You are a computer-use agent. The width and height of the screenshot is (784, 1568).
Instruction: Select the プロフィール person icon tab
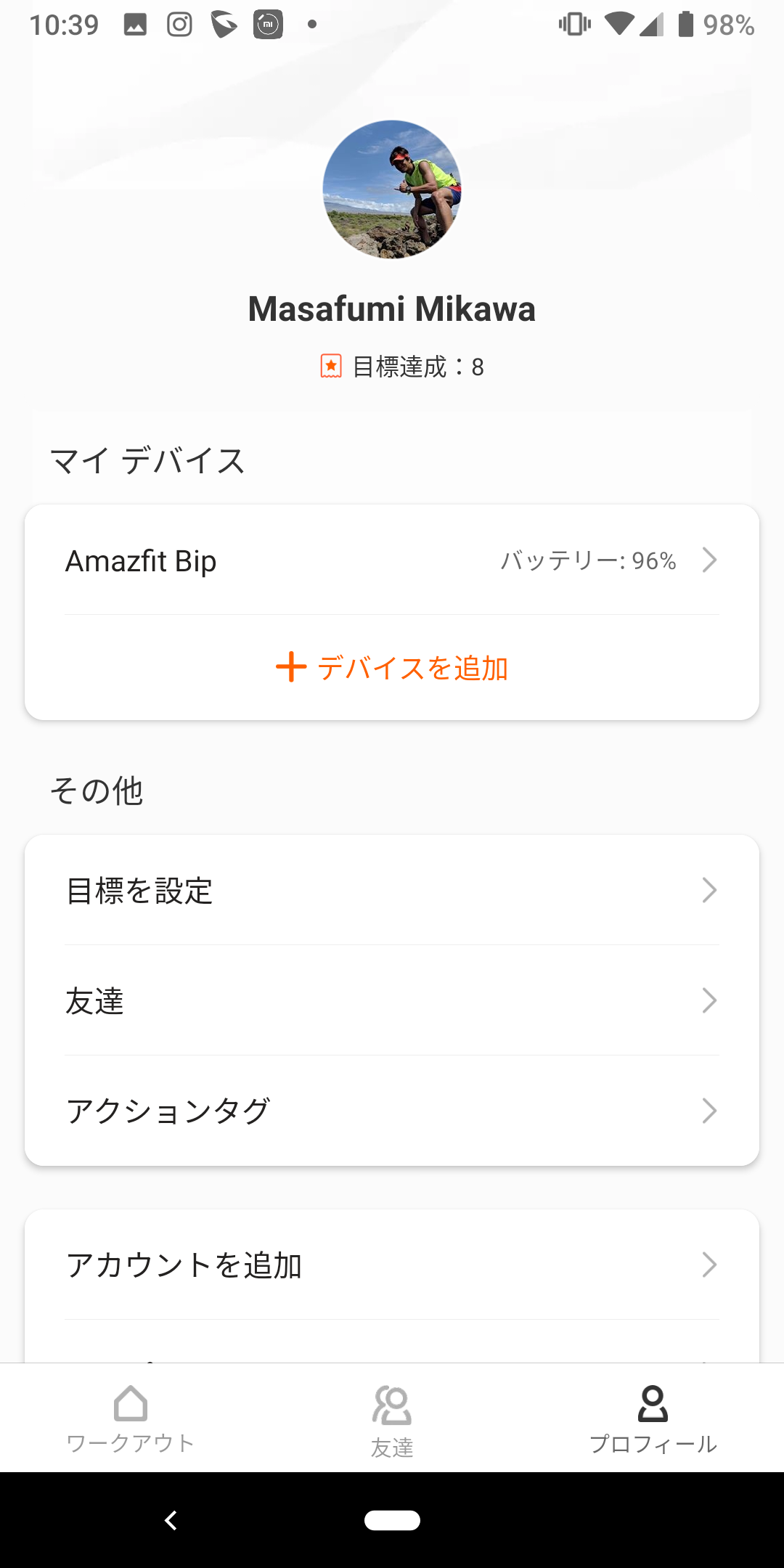[x=653, y=1403]
